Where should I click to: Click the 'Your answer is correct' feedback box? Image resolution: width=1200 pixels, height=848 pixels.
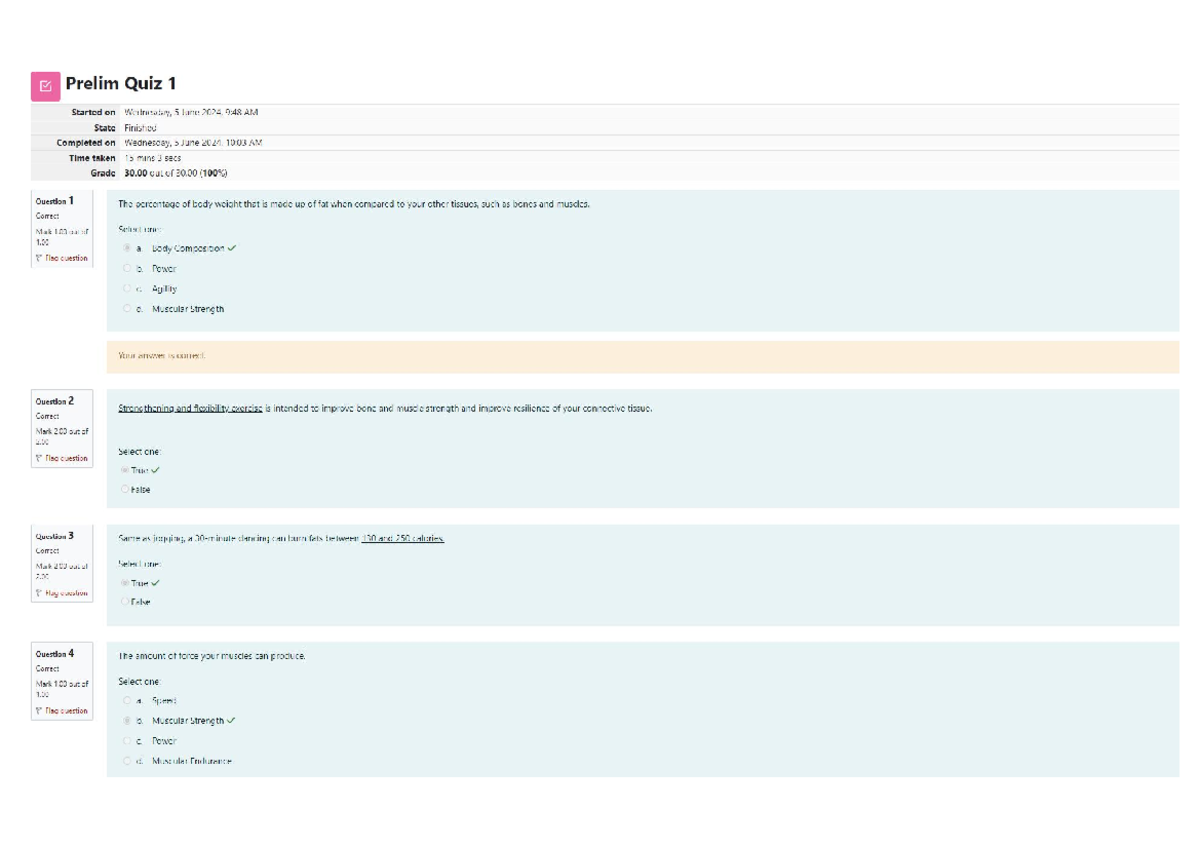click(642, 356)
